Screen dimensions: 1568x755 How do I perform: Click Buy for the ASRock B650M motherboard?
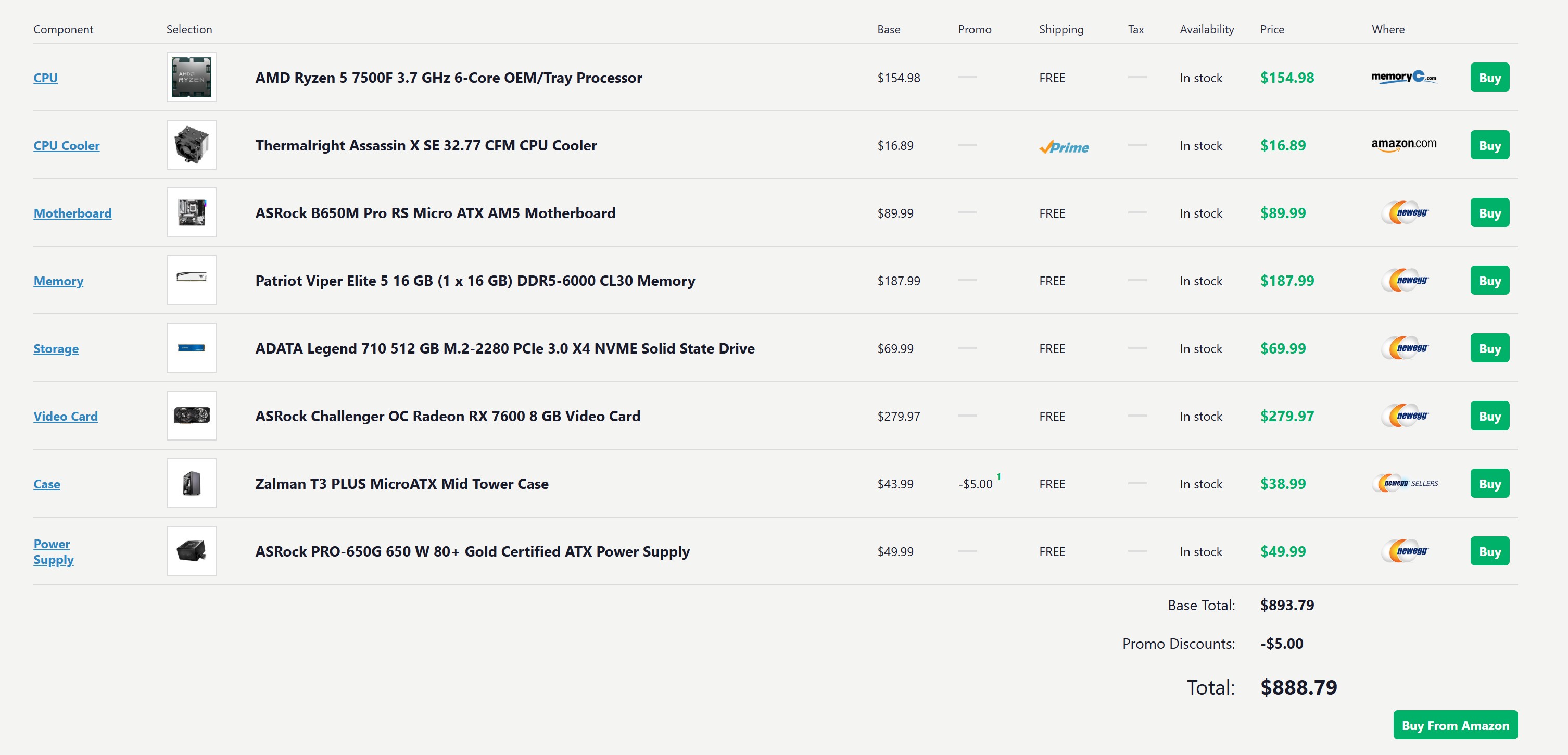pyautogui.click(x=1489, y=212)
